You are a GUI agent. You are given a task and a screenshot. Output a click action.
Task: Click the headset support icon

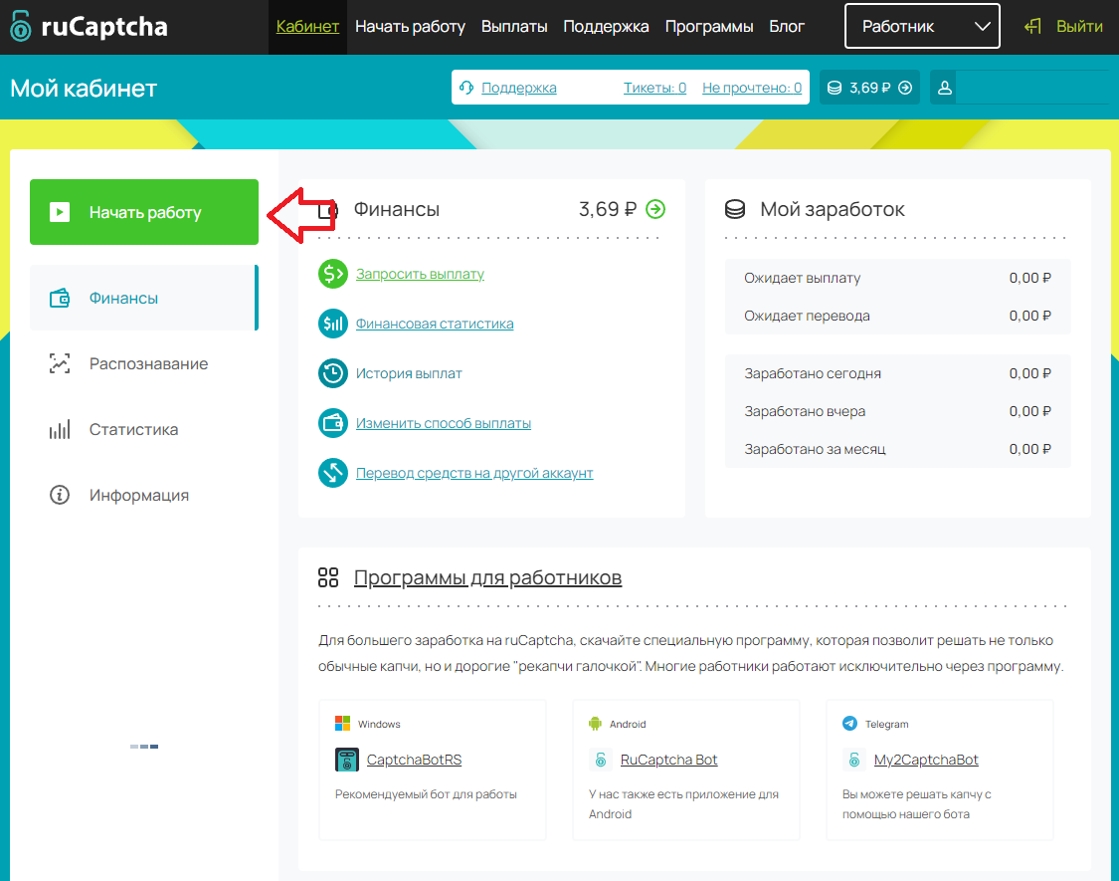click(467, 88)
